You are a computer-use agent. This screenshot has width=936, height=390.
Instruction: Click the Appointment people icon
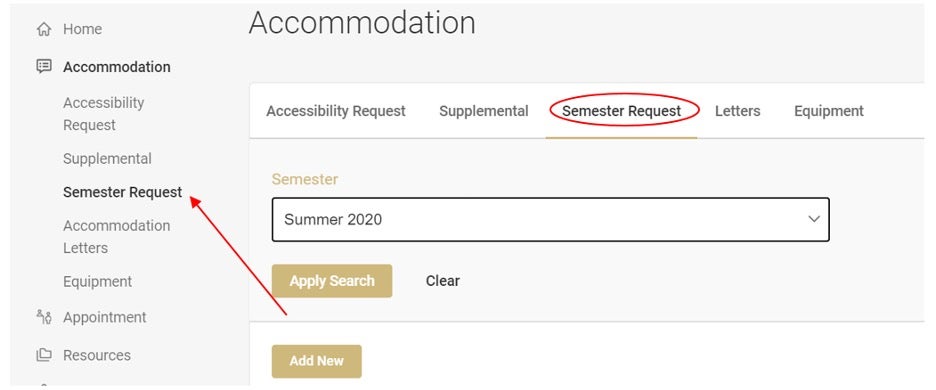44,317
